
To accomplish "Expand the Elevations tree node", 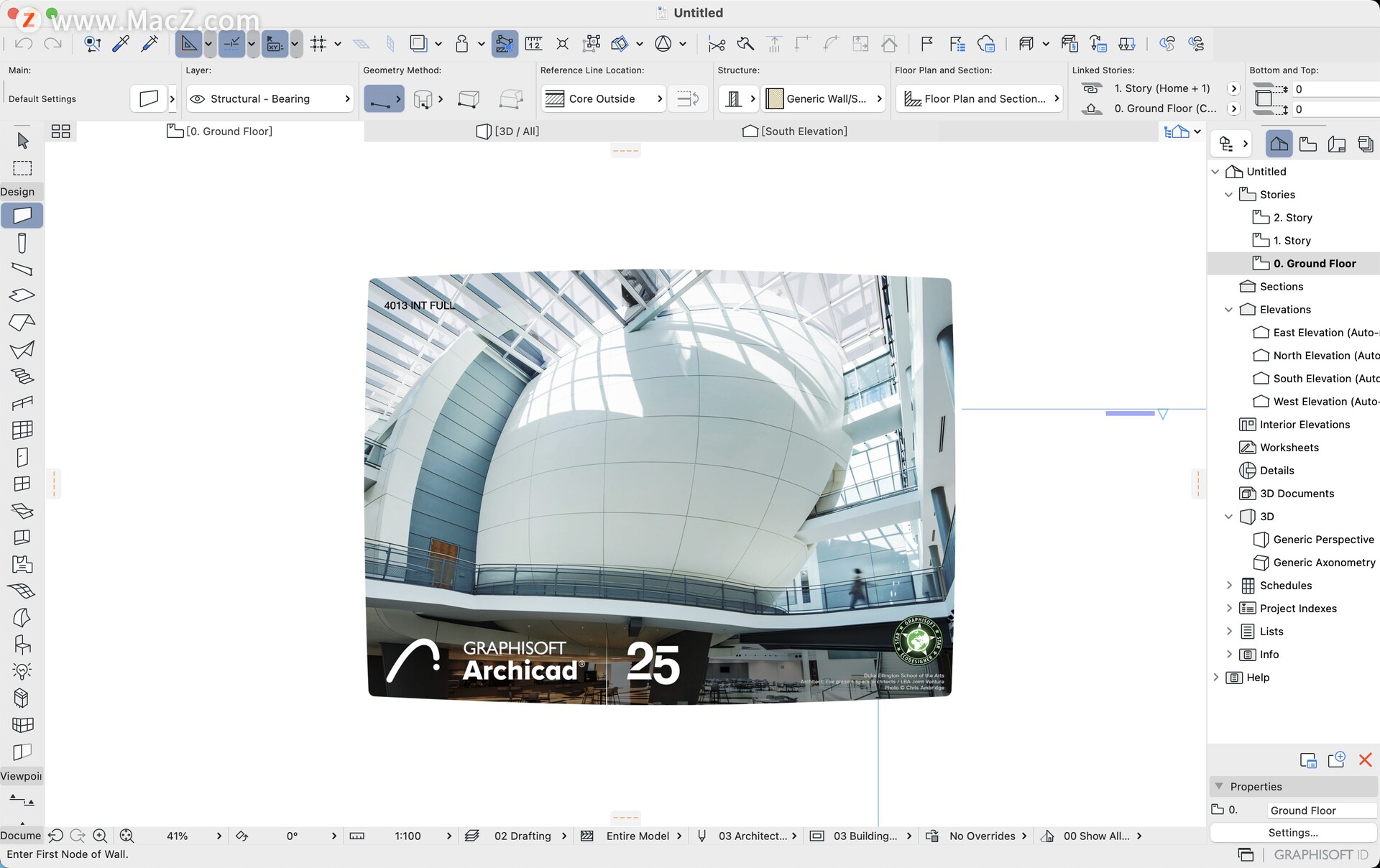I will pos(1229,309).
